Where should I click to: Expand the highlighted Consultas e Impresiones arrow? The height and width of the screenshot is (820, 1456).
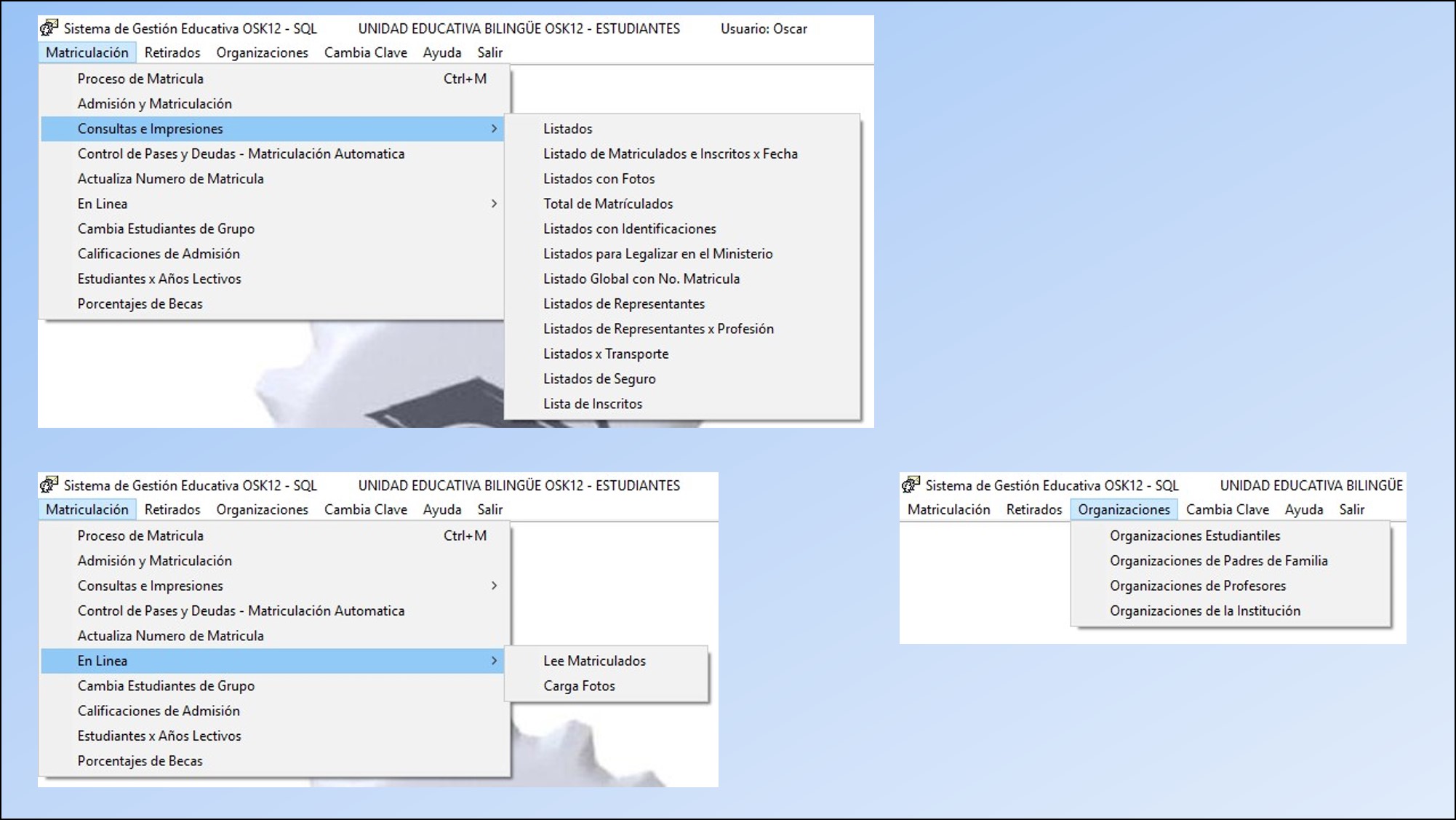(x=494, y=129)
